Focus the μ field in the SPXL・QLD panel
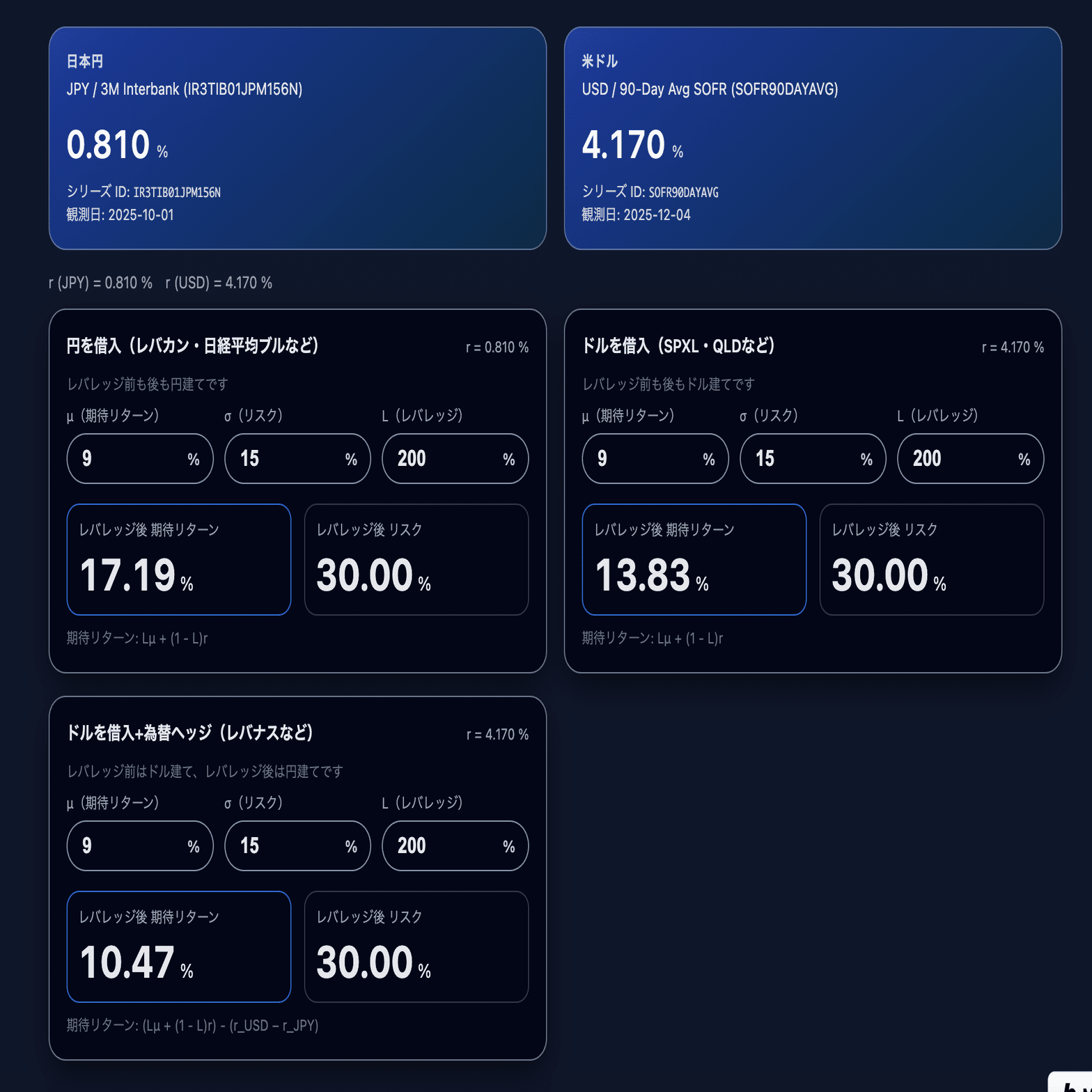Viewport: 1092px width, 1092px height. [x=655, y=458]
